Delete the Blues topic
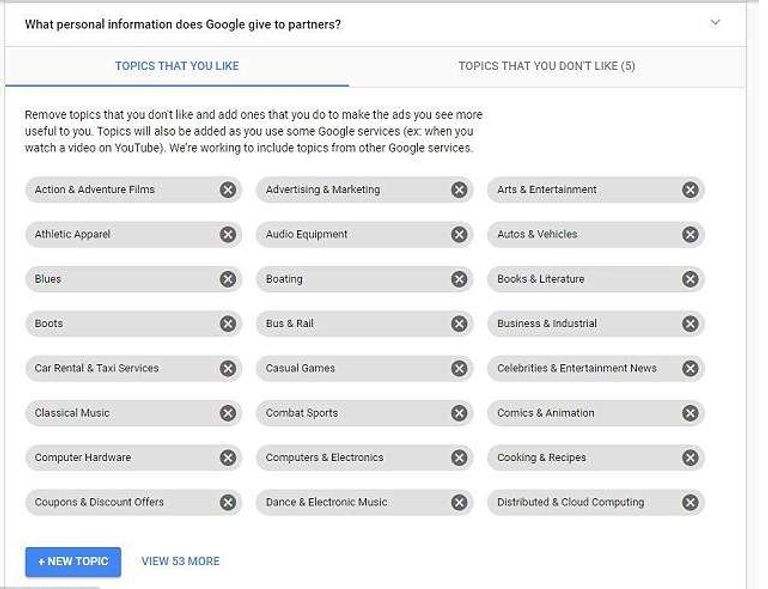This screenshot has width=768, height=589. click(228, 280)
